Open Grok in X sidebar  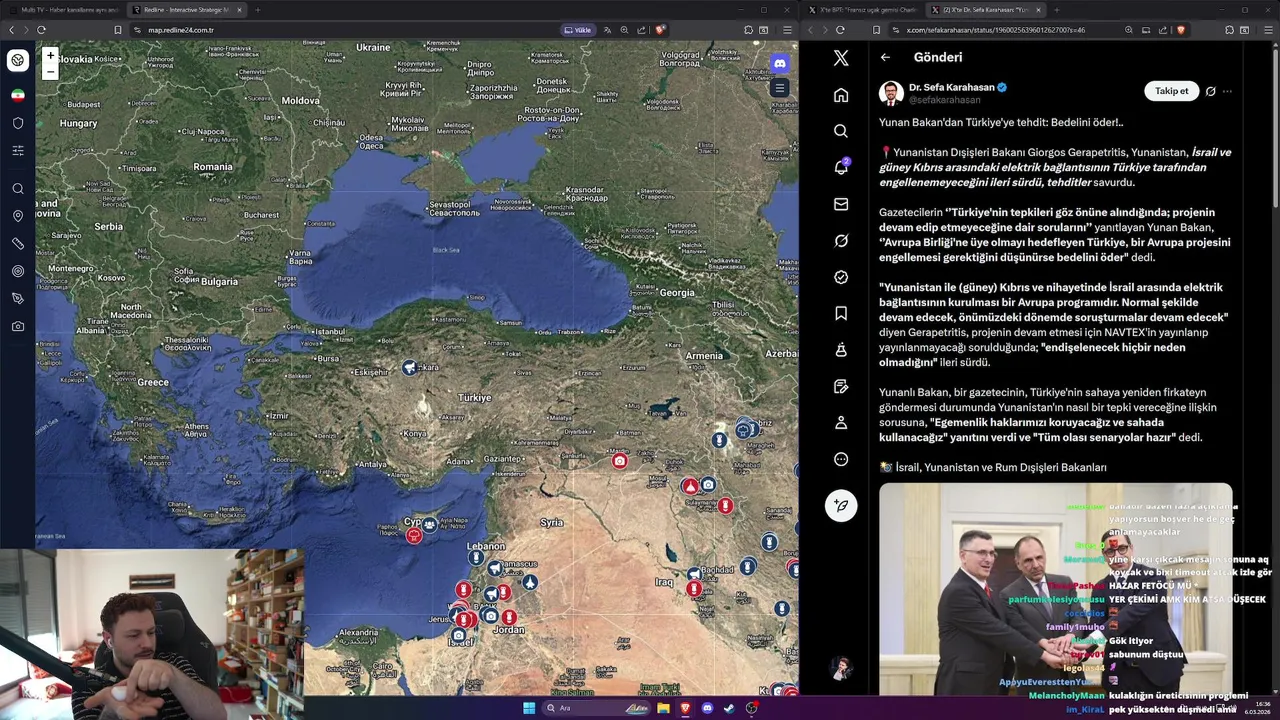pyautogui.click(x=841, y=240)
